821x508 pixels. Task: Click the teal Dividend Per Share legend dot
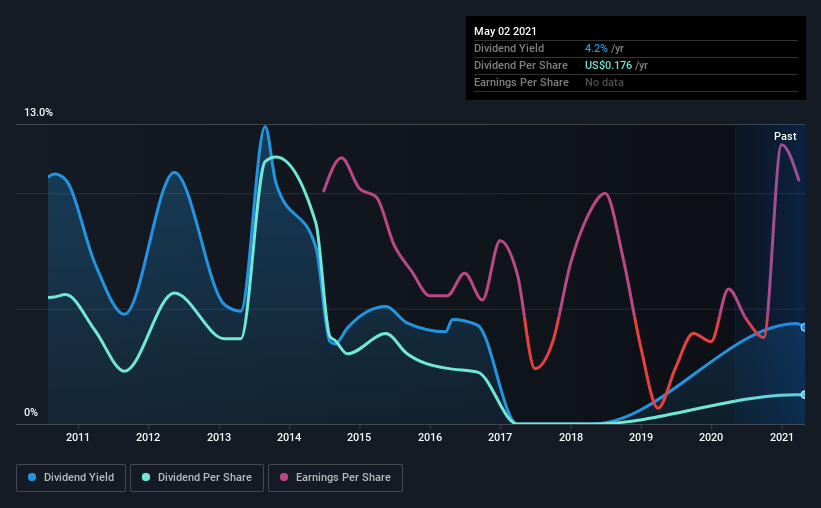(146, 477)
